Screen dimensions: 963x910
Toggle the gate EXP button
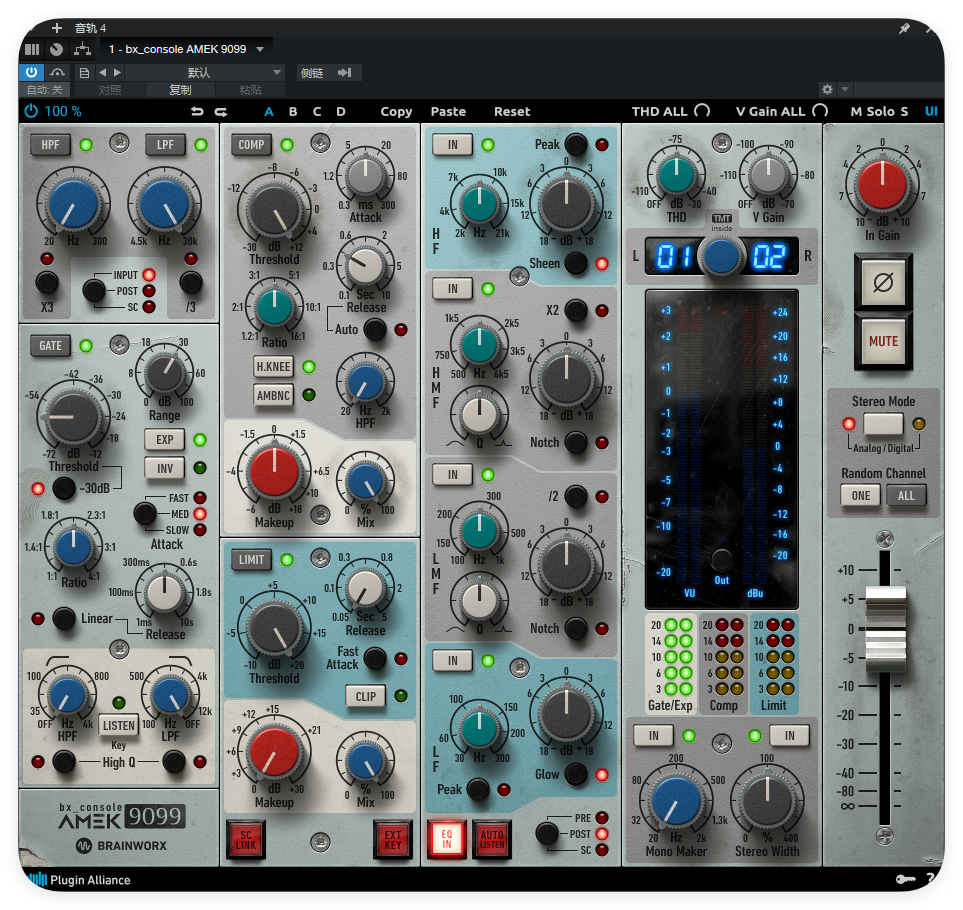coord(165,440)
